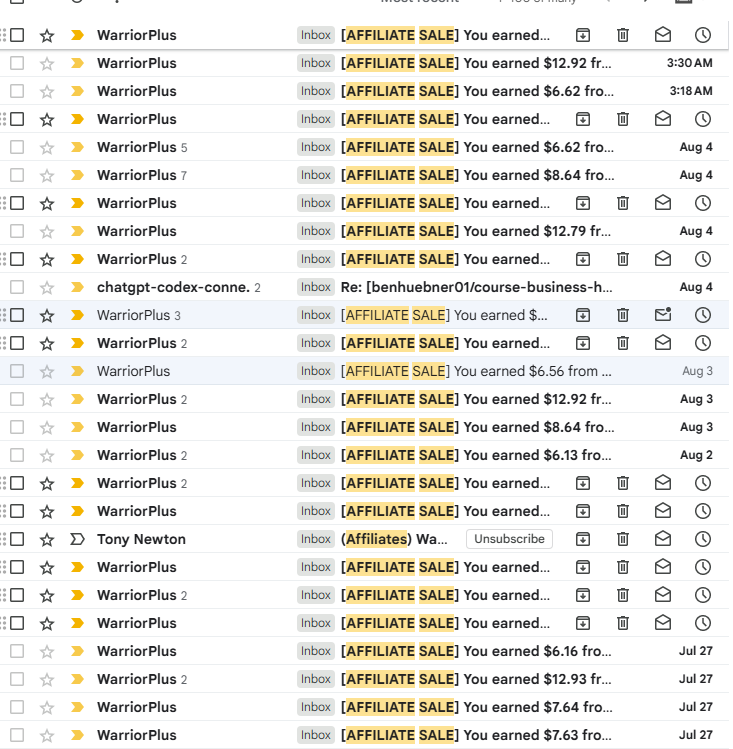Open the 'You earned $8.64' email dated Aug 4
The width and height of the screenshot is (733, 749).
point(477,175)
